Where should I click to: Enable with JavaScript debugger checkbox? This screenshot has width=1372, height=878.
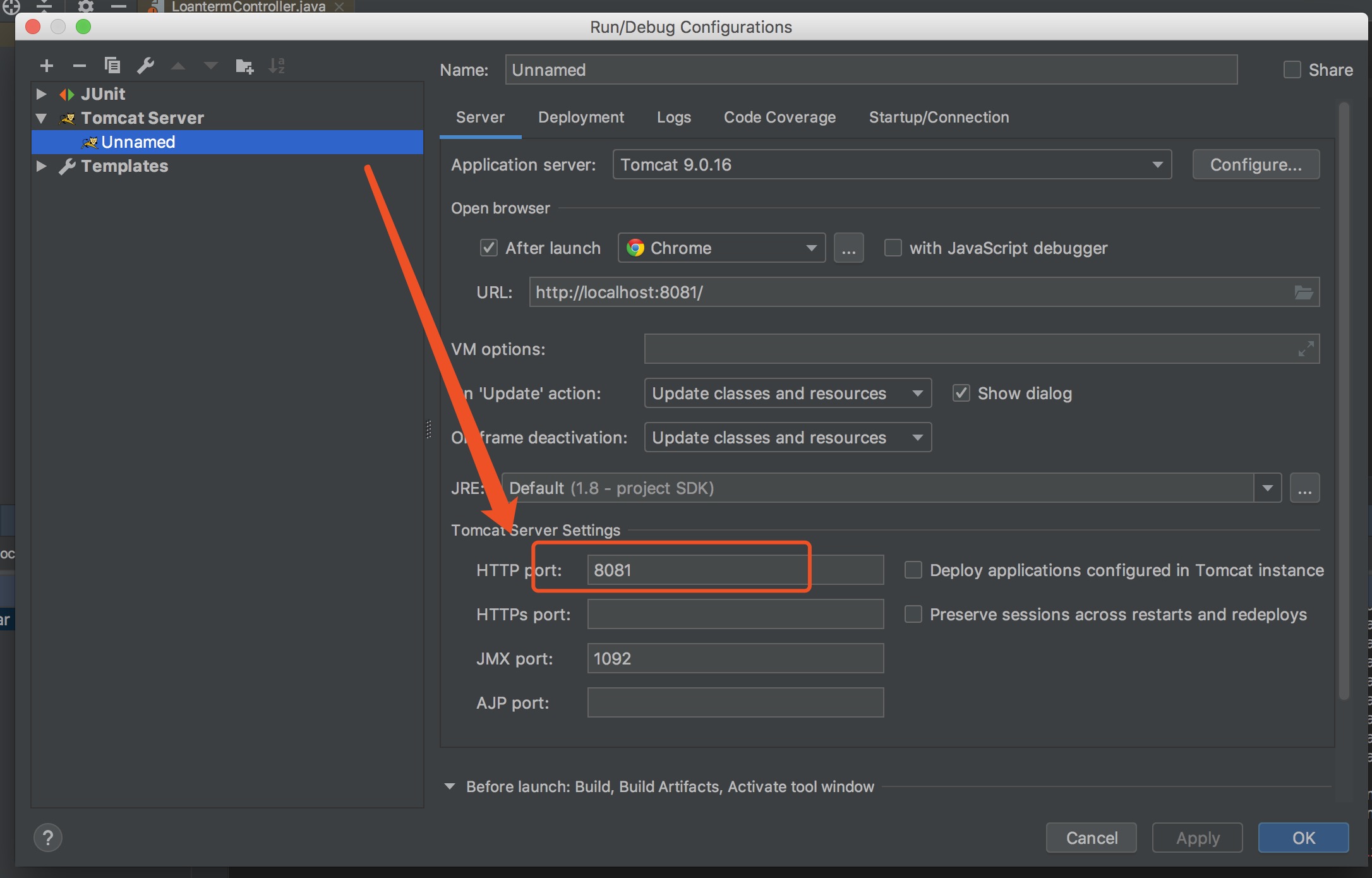(x=893, y=248)
